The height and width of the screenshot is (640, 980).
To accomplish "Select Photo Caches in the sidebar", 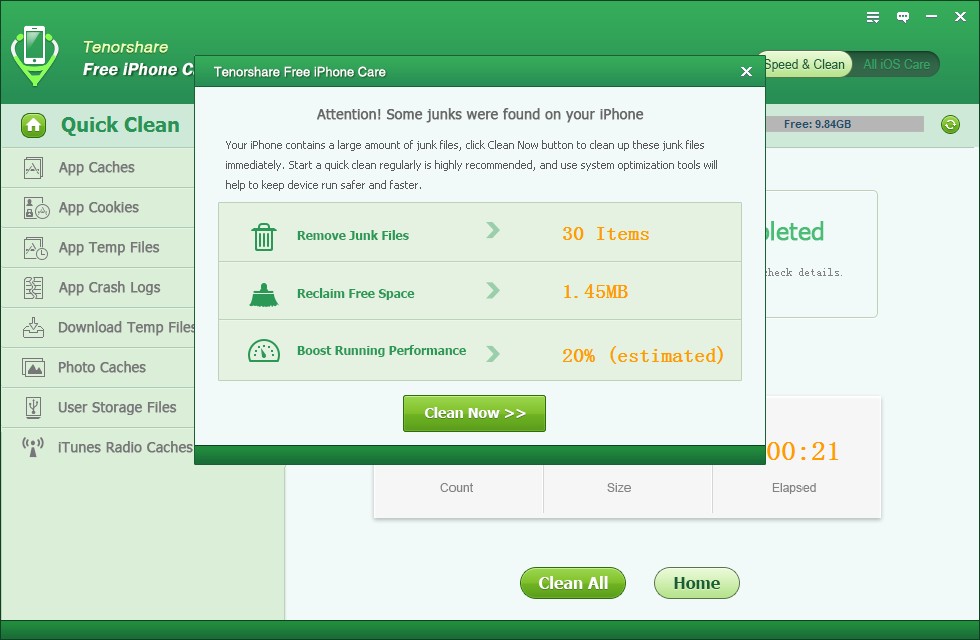I will pyautogui.click(x=99, y=368).
